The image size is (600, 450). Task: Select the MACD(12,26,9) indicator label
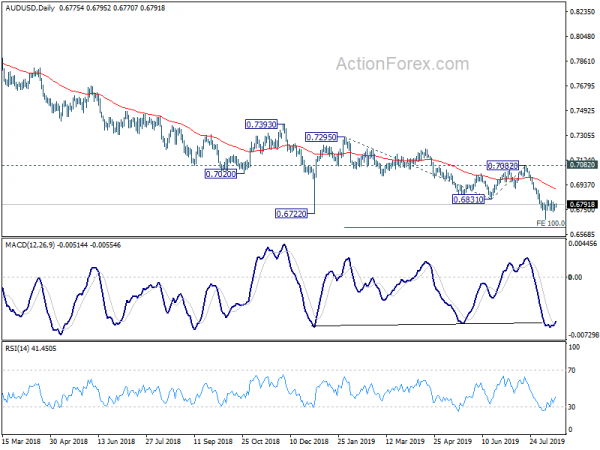30,245
